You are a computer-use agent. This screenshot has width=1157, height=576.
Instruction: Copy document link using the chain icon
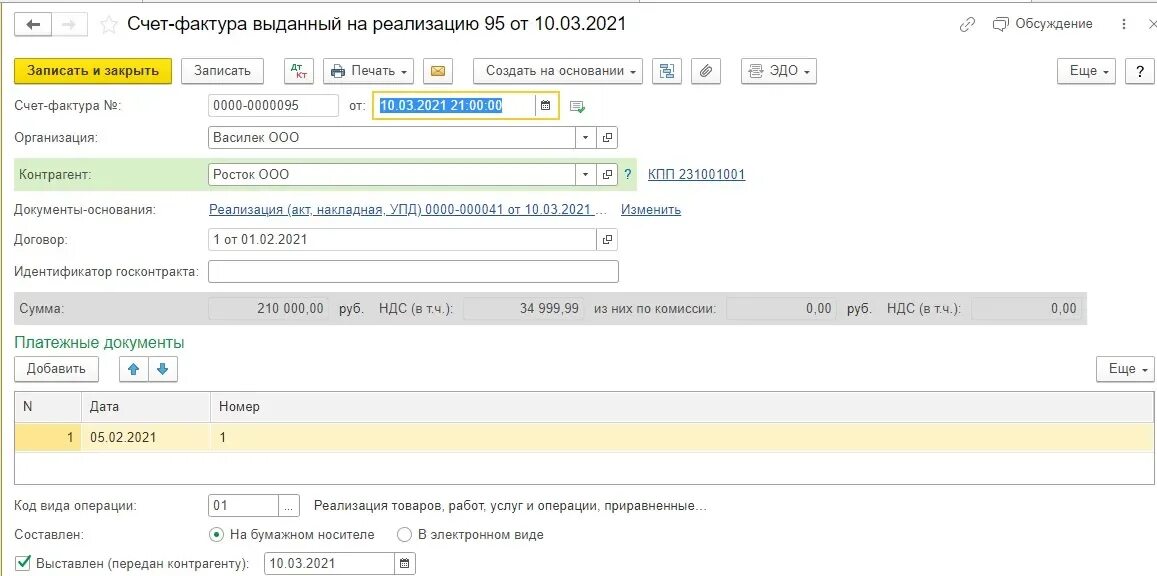click(x=966, y=23)
